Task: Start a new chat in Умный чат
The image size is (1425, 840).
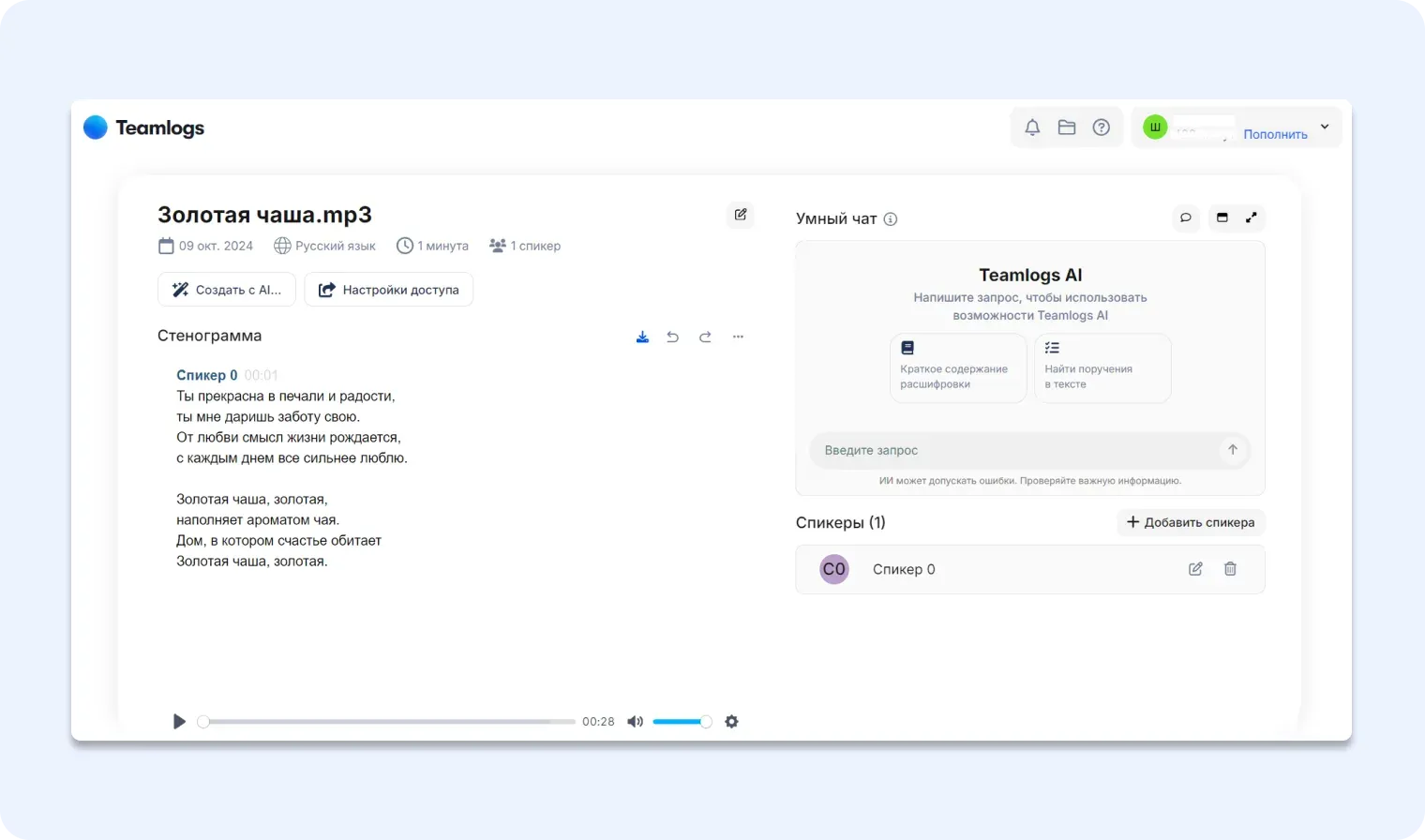Action: point(1186,217)
